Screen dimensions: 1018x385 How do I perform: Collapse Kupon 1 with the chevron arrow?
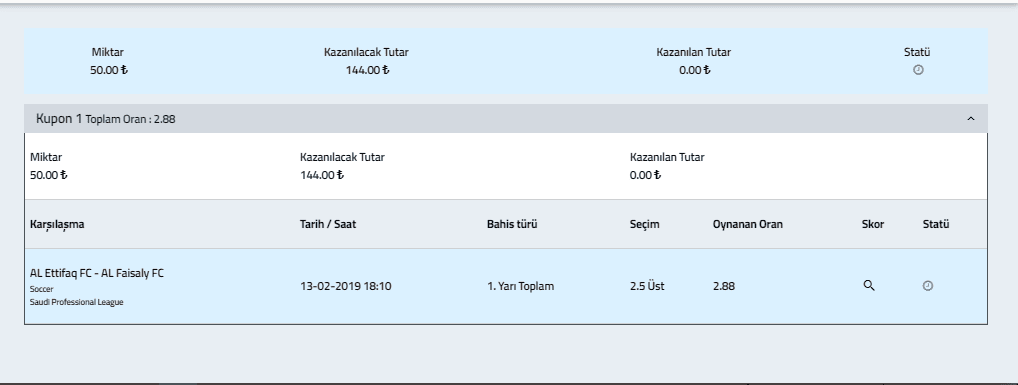[971, 119]
